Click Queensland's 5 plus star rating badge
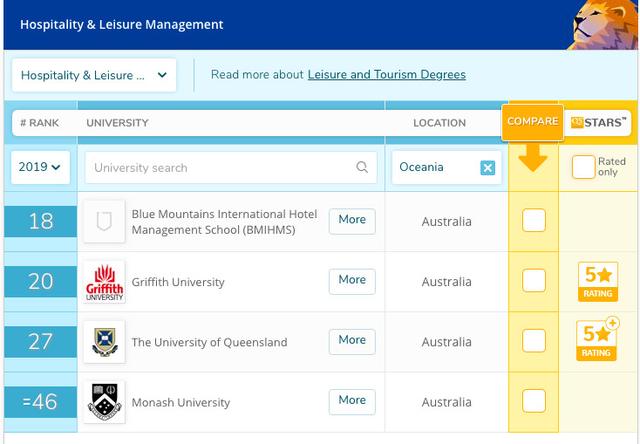This screenshot has width=640, height=444. click(597, 340)
